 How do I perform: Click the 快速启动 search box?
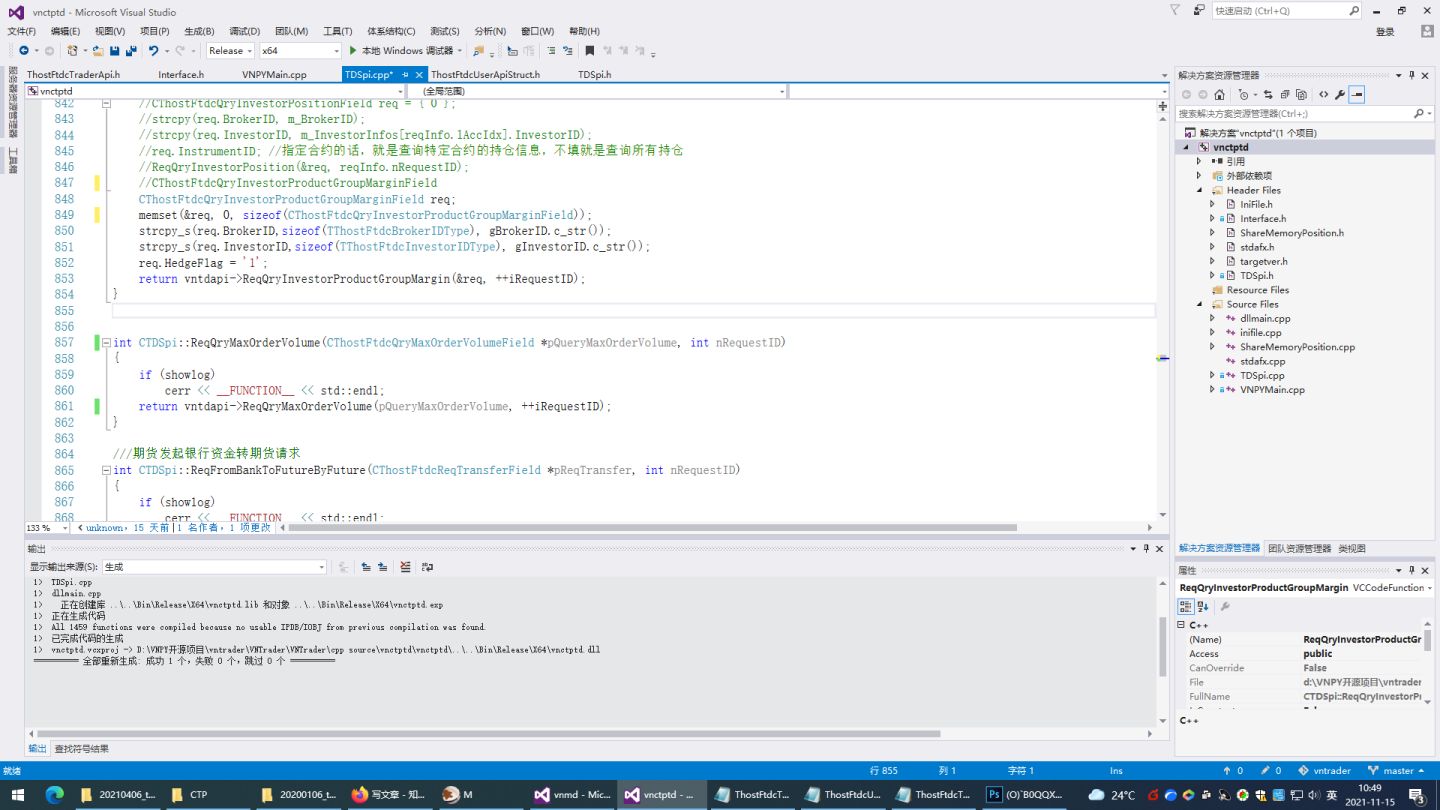[1286, 10]
